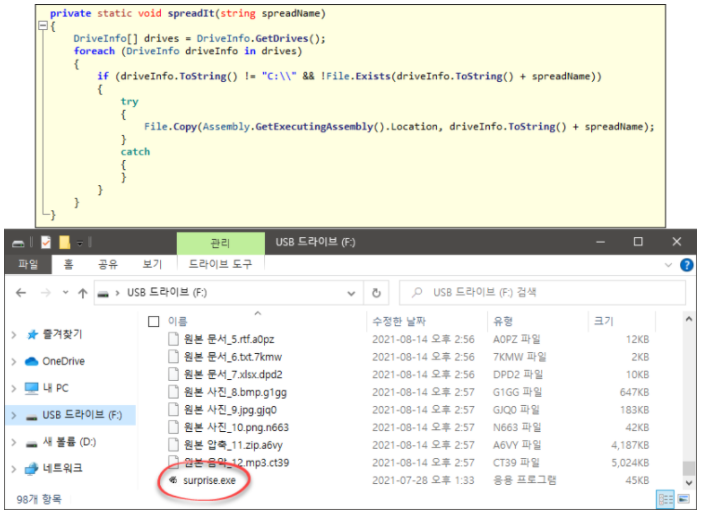Viewport: 702px width, 514px height.
Task: Open the recent locations dropdown arrow
Action: coord(65,293)
